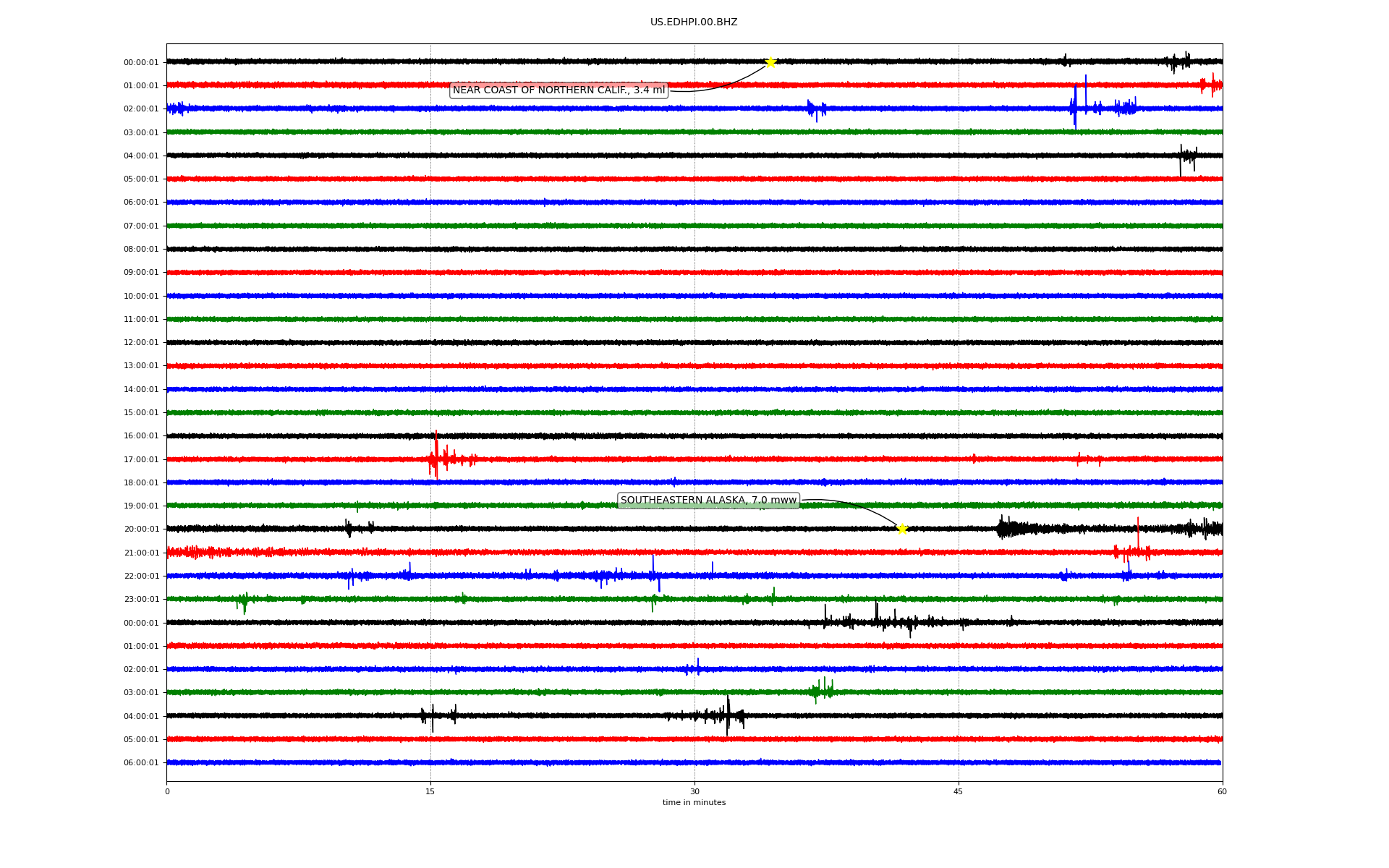
Task: Click the black spike cluster on 04:00:01 bottom trace
Action: 727,715
